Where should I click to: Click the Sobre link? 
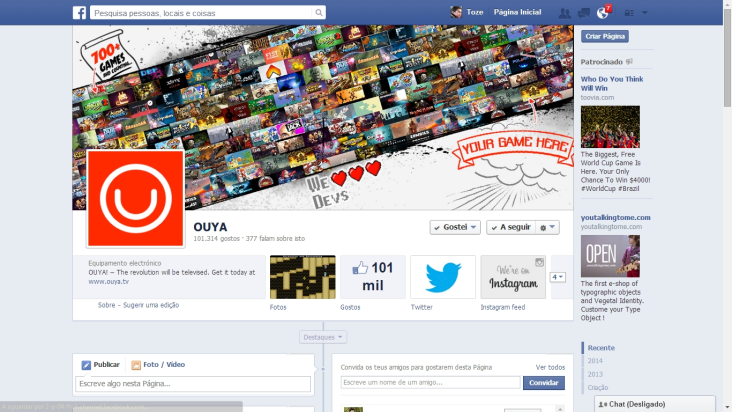coord(106,305)
